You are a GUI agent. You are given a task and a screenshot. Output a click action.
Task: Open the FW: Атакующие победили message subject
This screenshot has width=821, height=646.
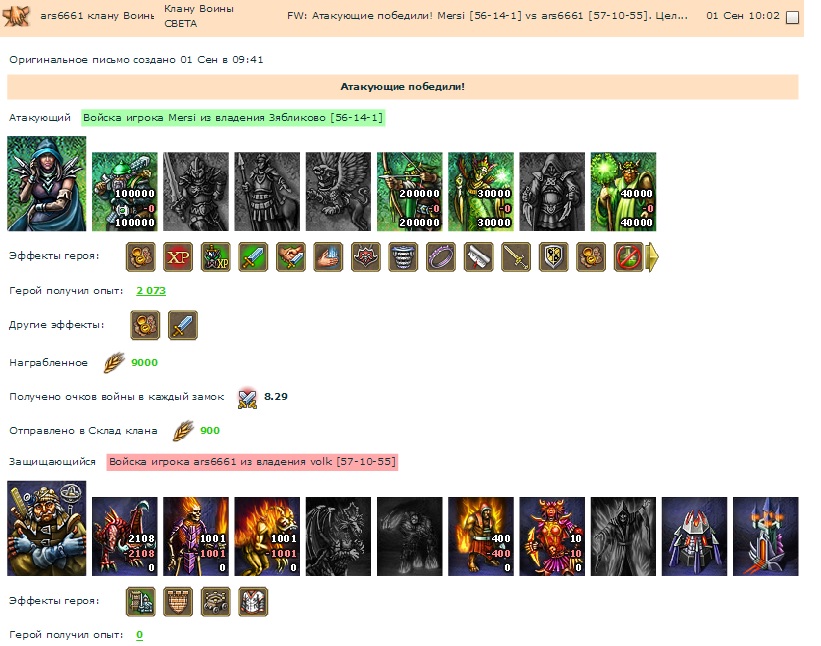tap(487, 16)
